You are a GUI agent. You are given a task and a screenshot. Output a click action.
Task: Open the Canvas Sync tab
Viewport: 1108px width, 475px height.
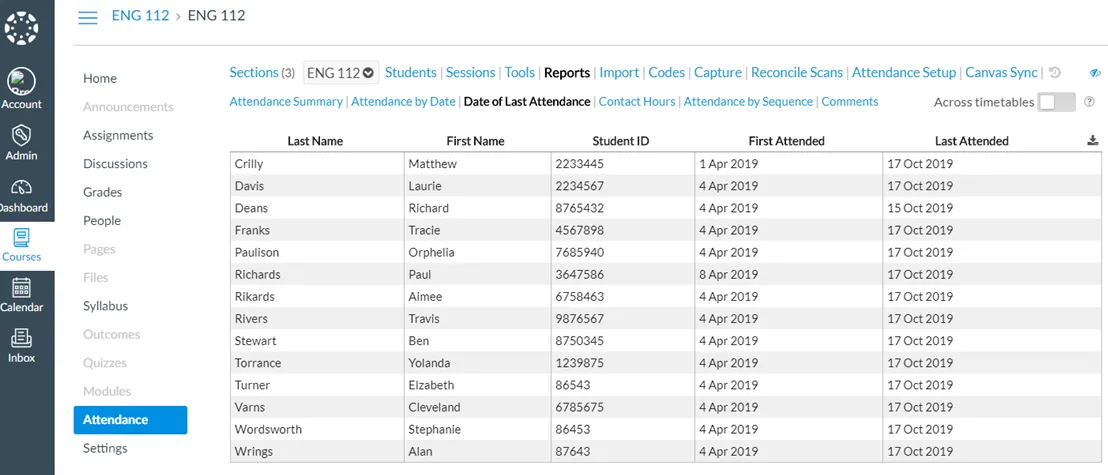point(1001,72)
